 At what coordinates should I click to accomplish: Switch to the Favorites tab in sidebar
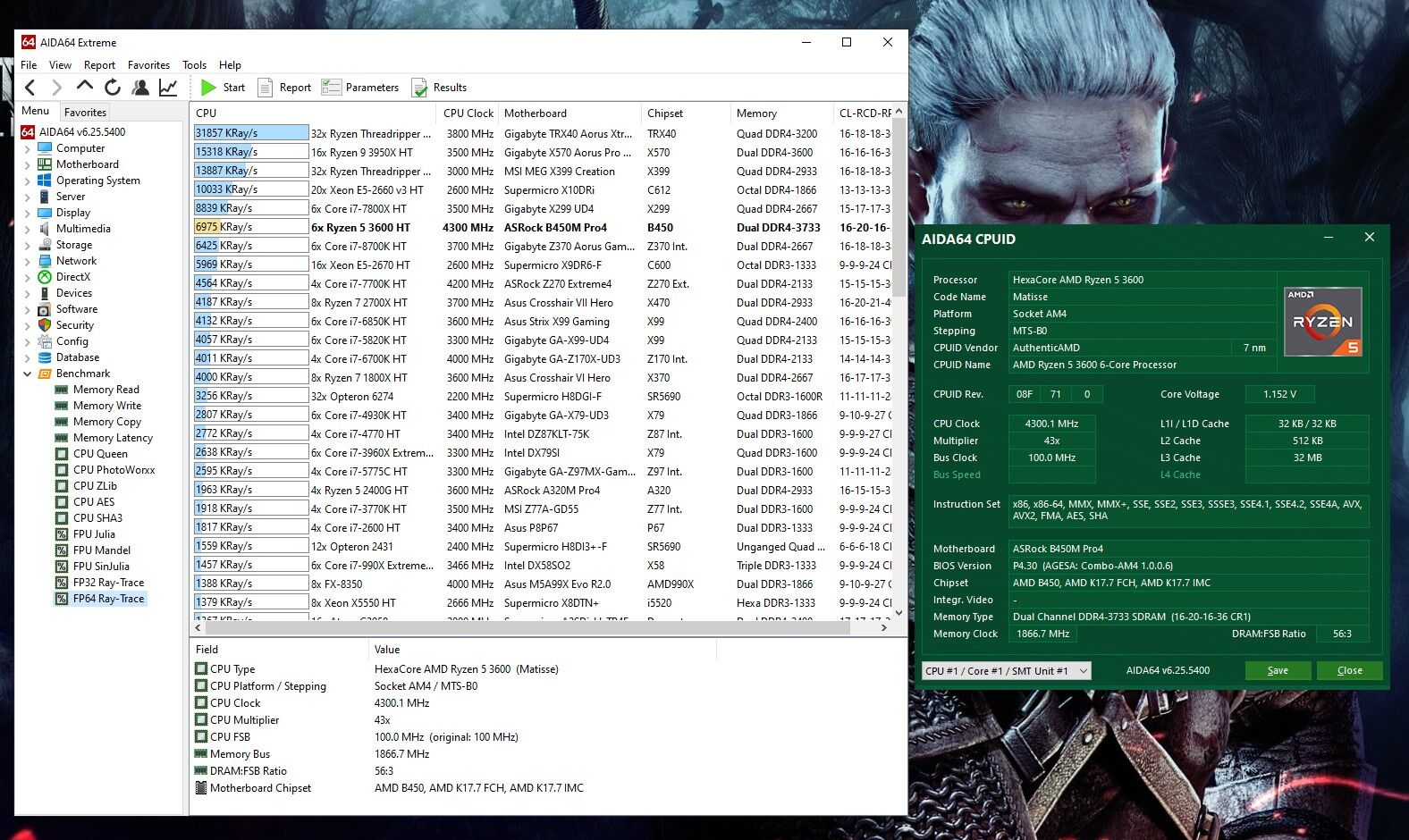(x=85, y=112)
